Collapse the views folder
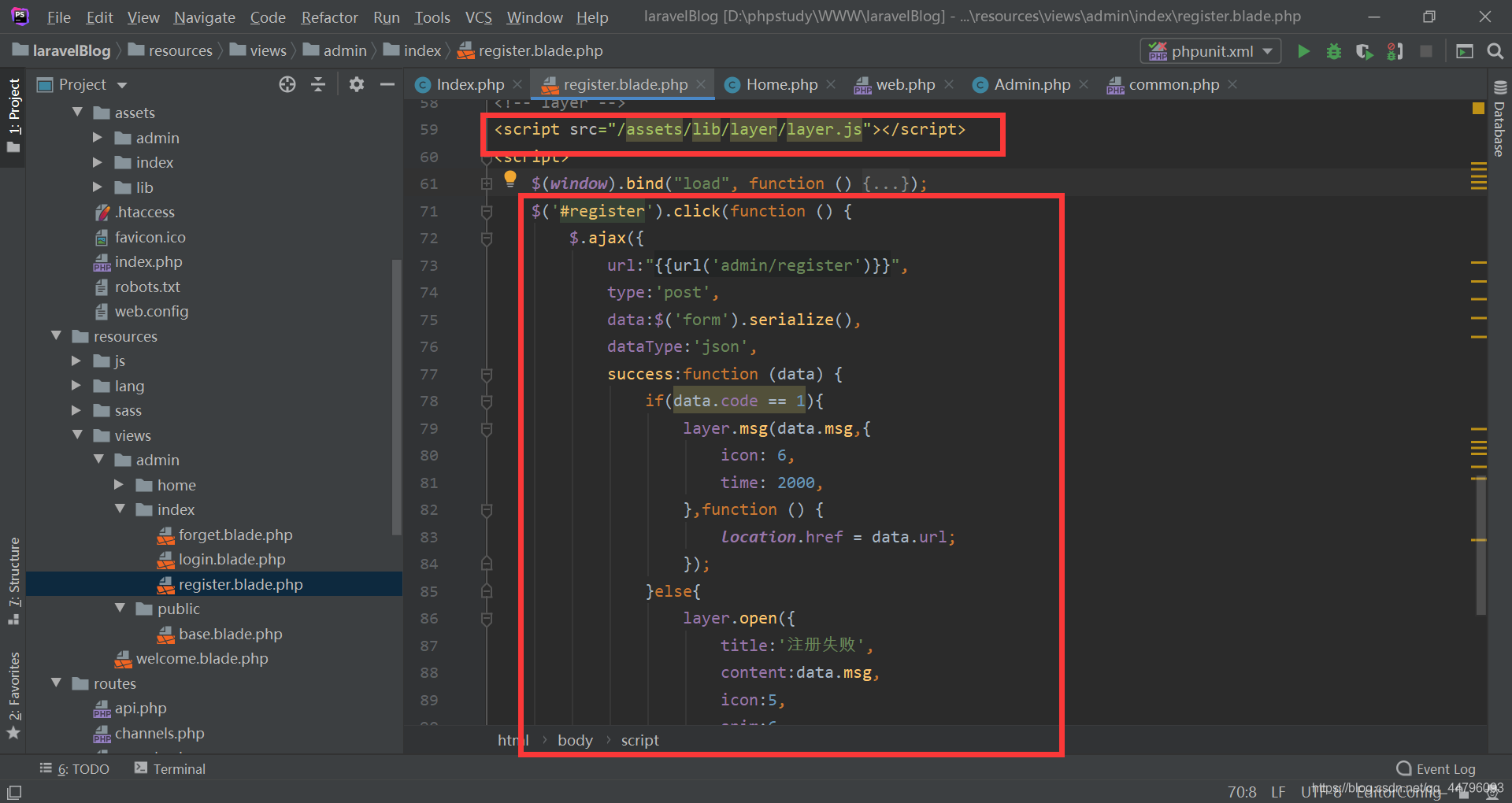The height and width of the screenshot is (803, 1512). [x=77, y=435]
